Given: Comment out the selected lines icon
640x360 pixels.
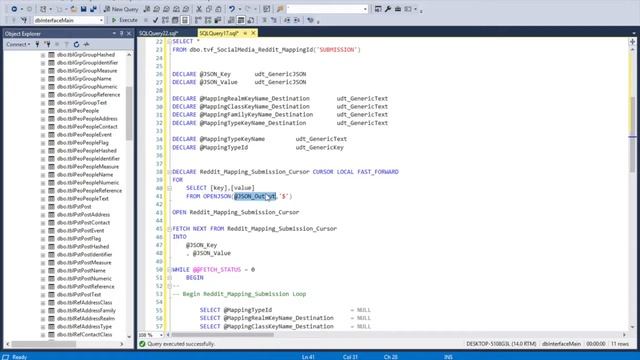Looking at the screenshot, I should [x=264, y=20].
